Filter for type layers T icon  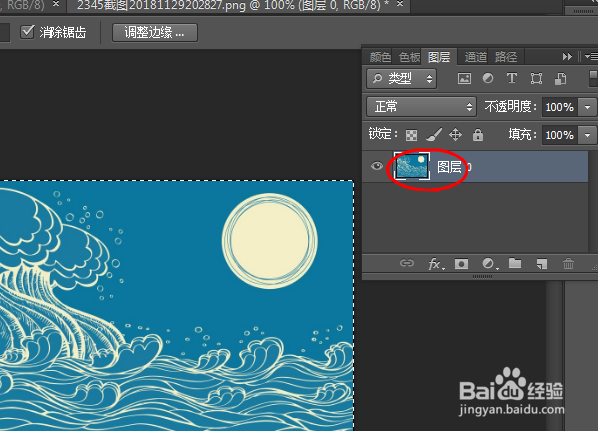click(511, 78)
